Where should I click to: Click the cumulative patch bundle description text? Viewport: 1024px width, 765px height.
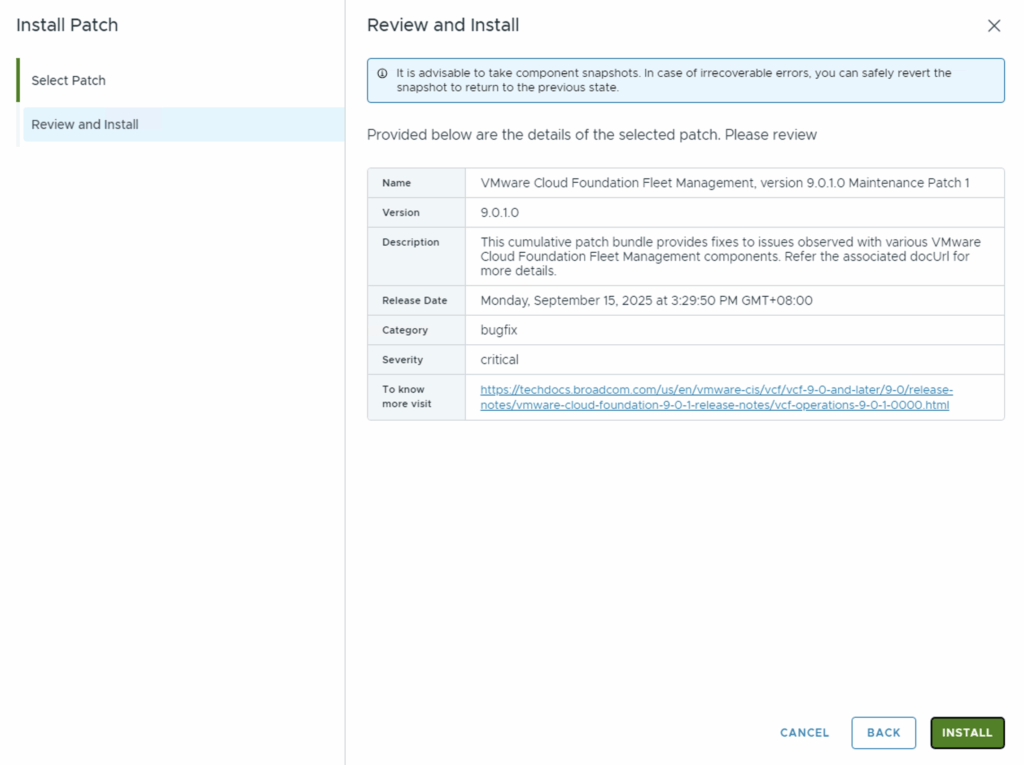tap(730, 256)
